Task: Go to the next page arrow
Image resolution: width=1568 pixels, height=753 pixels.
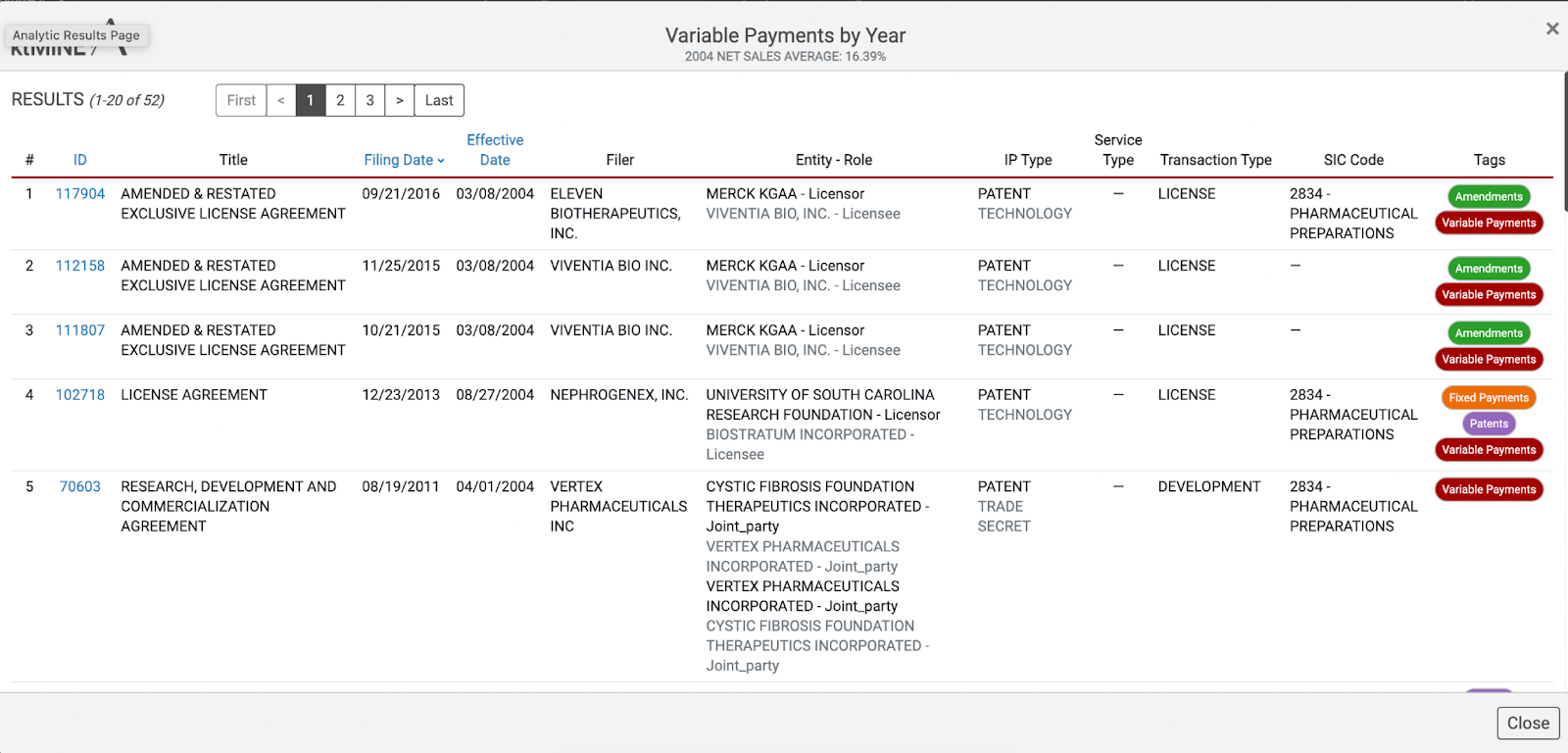Action: [x=400, y=100]
